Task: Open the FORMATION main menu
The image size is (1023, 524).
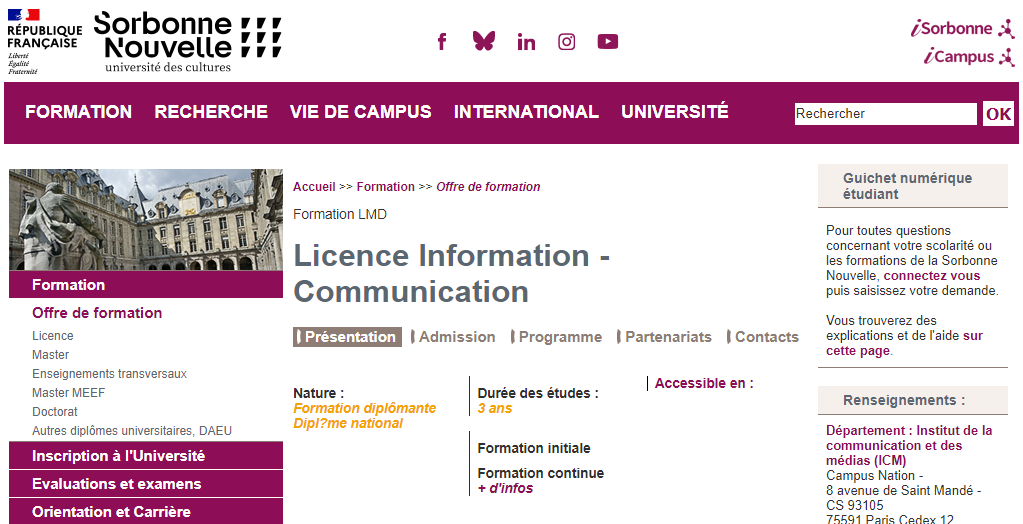Action: click(x=78, y=112)
